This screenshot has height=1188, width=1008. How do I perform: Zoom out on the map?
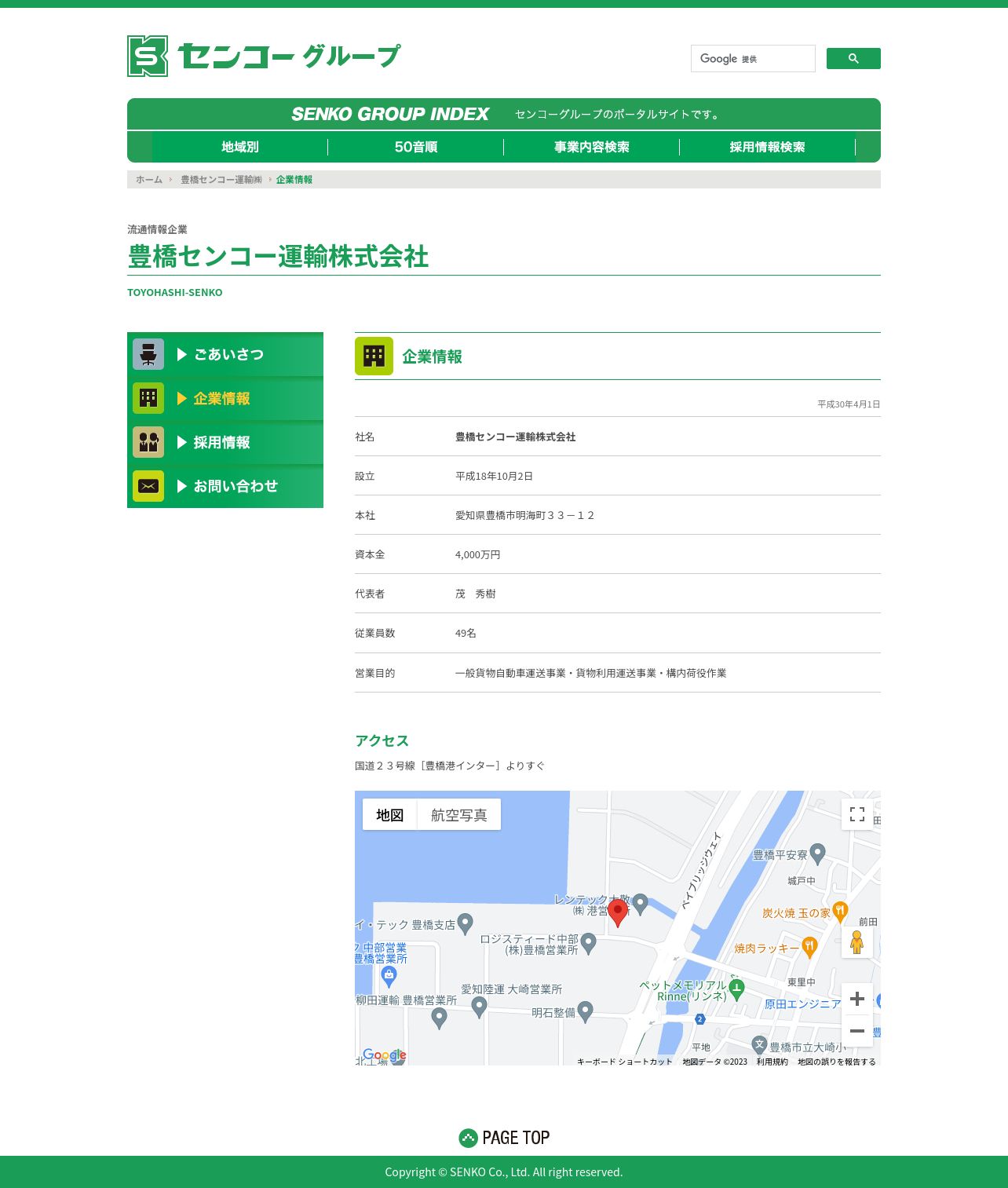(857, 1031)
